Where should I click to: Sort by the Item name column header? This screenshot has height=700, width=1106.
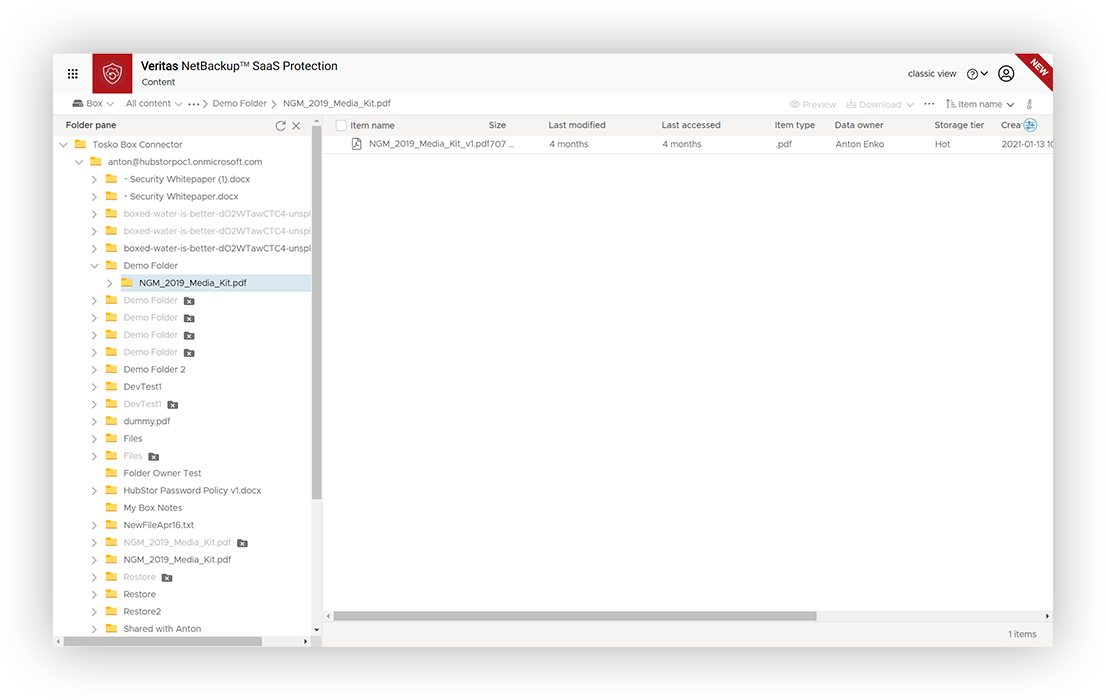pyautogui.click(x=372, y=126)
